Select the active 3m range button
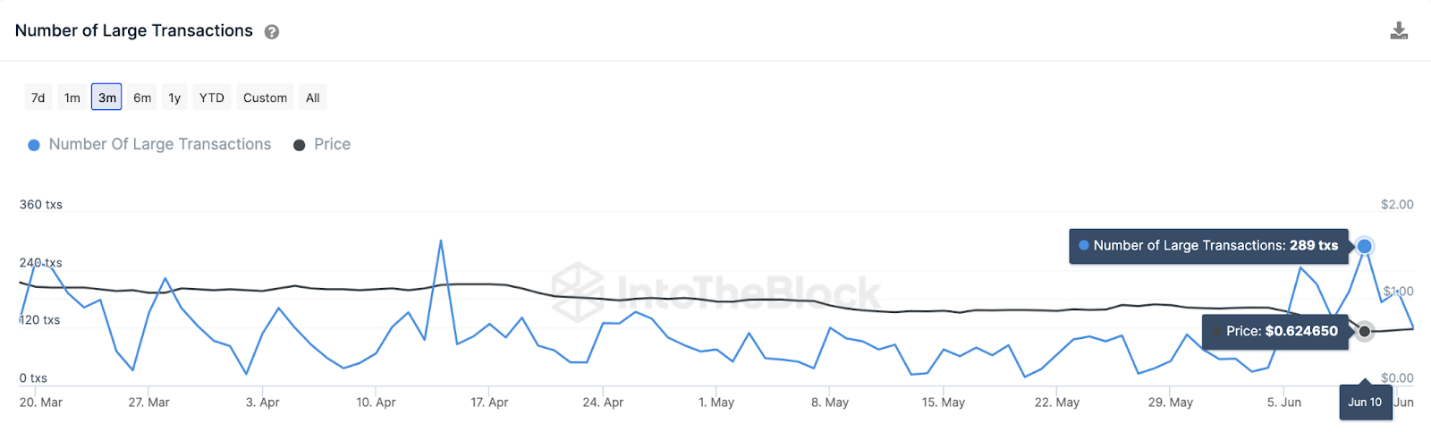This screenshot has width=1431, height=432. tap(107, 97)
